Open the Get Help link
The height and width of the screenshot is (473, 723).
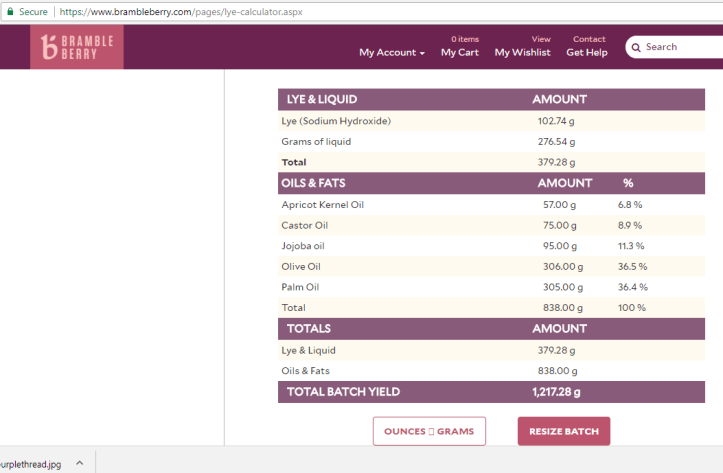[x=587, y=52]
